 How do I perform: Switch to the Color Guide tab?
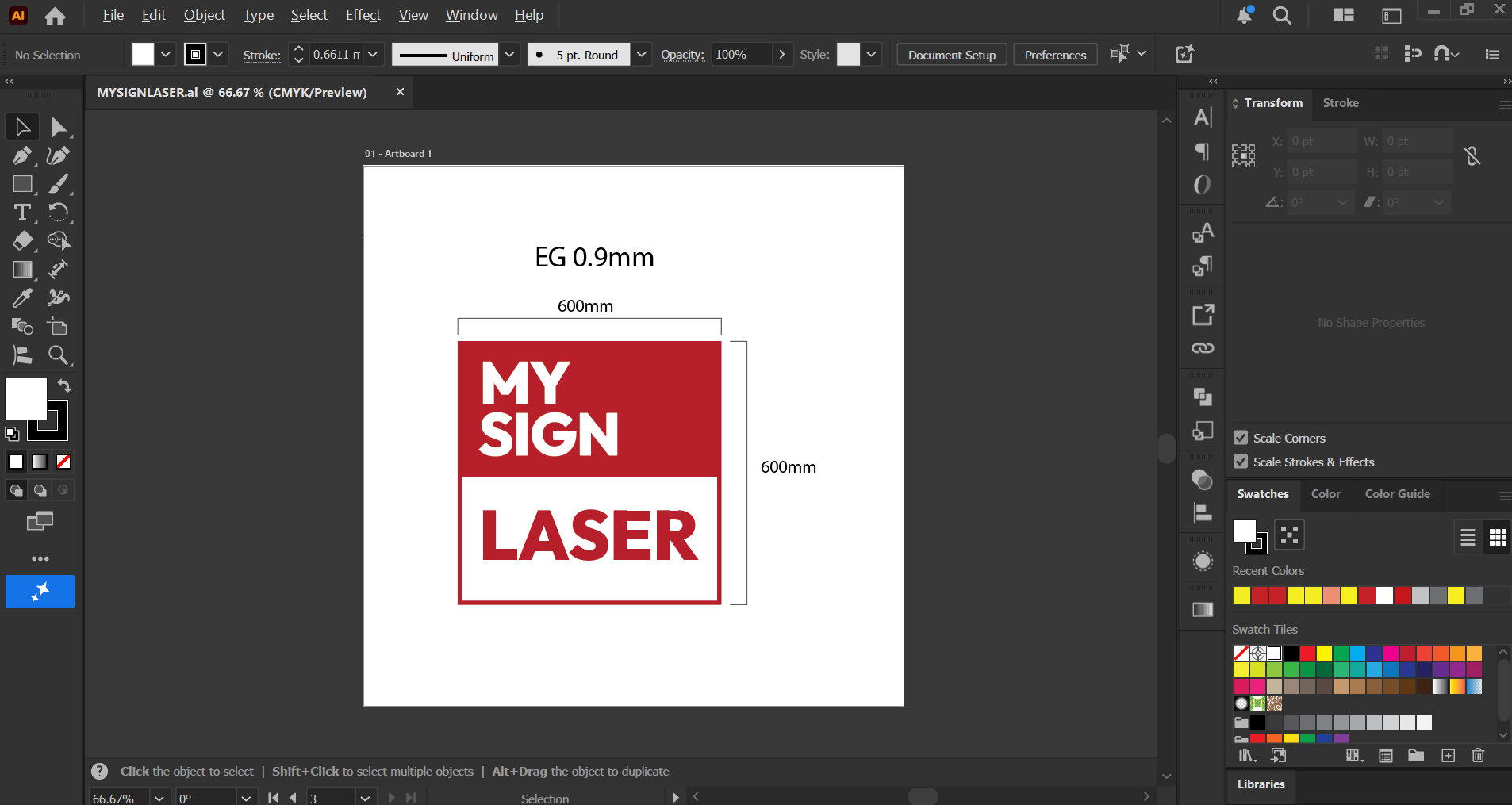click(1398, 494)
